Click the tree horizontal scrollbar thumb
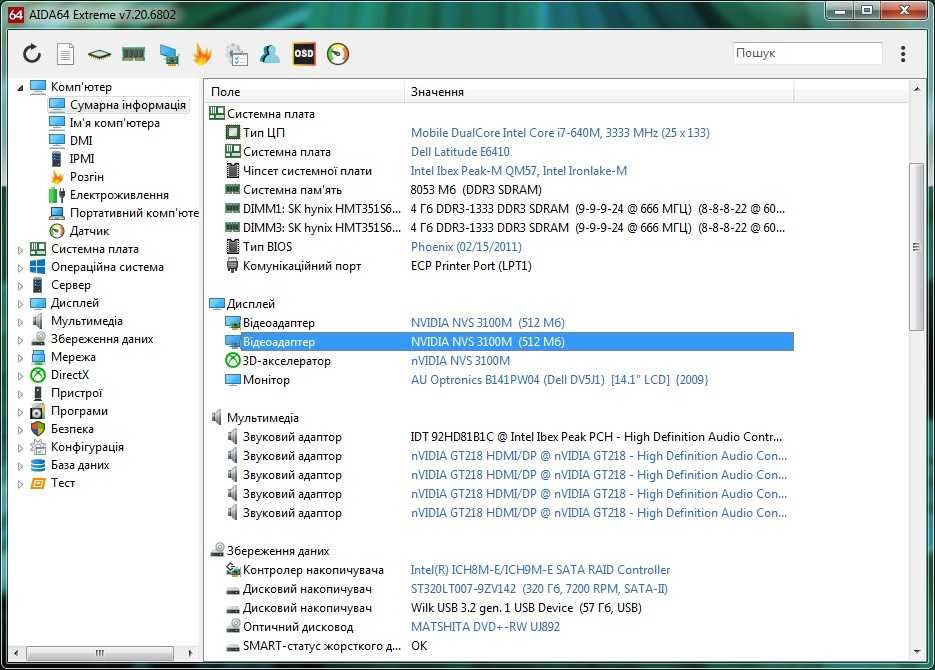 pyautogui.click(x=100, y=653)
